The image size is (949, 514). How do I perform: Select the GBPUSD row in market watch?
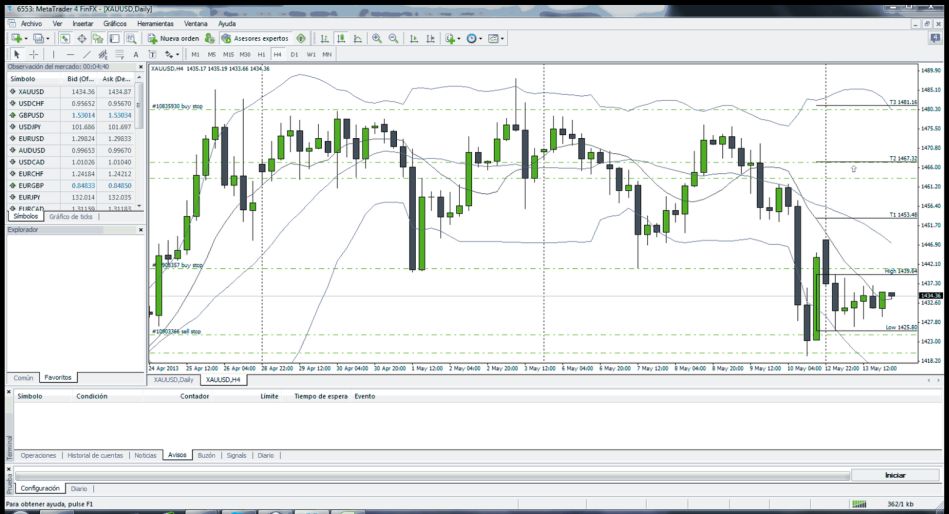tap(31, 115)
